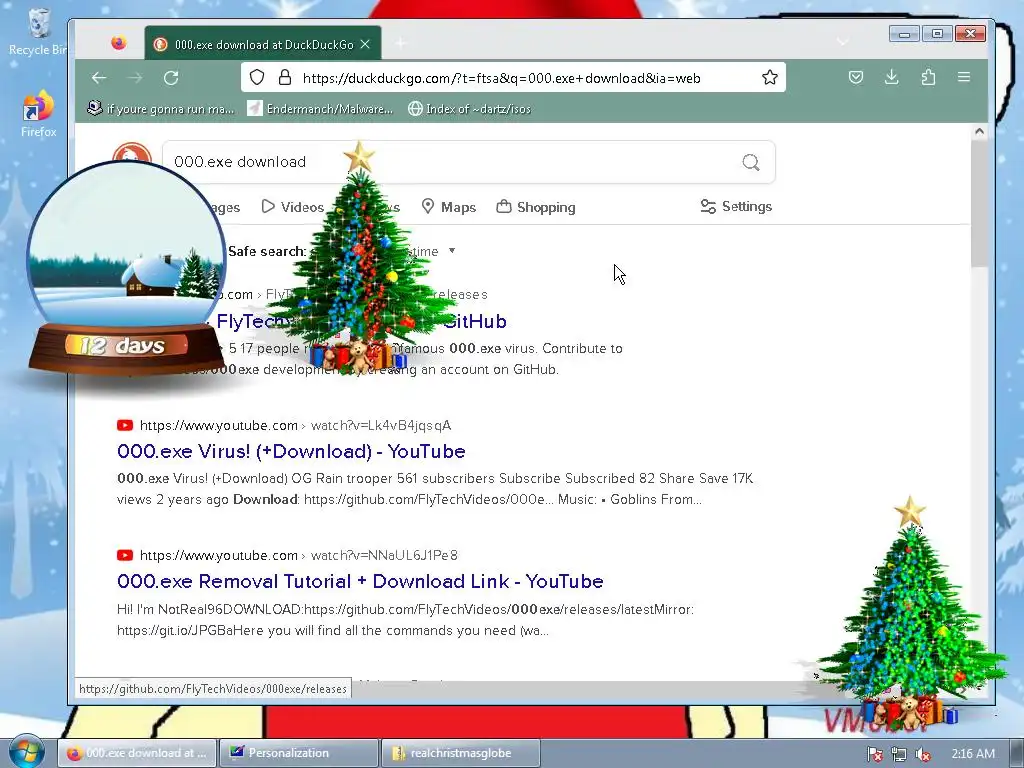Click the 12 days snow globe widget
This screenshot has width=1024, height=768.
126,270
